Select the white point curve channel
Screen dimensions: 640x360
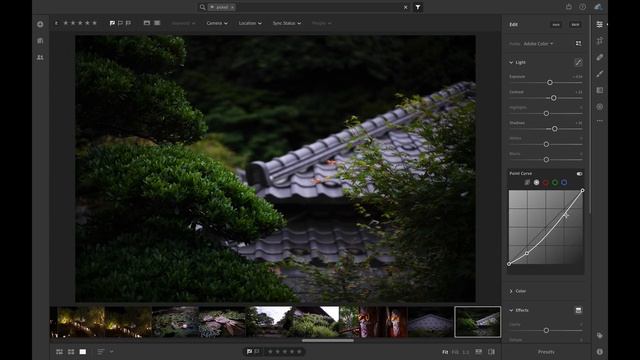pos(536,182)
